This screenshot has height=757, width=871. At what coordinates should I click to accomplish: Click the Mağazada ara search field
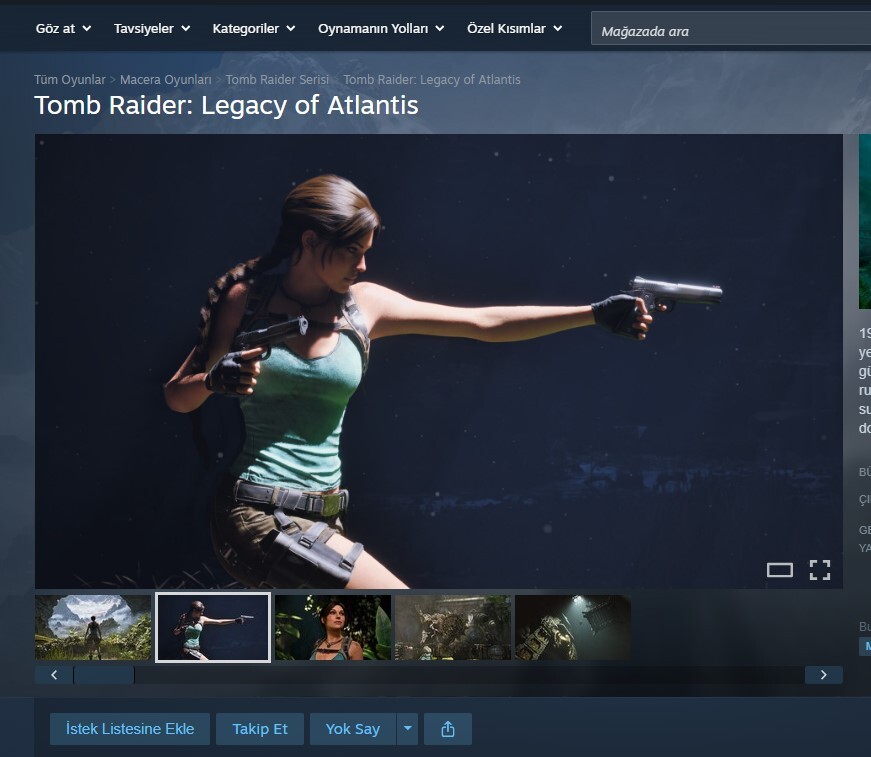(x=730, y=31)
